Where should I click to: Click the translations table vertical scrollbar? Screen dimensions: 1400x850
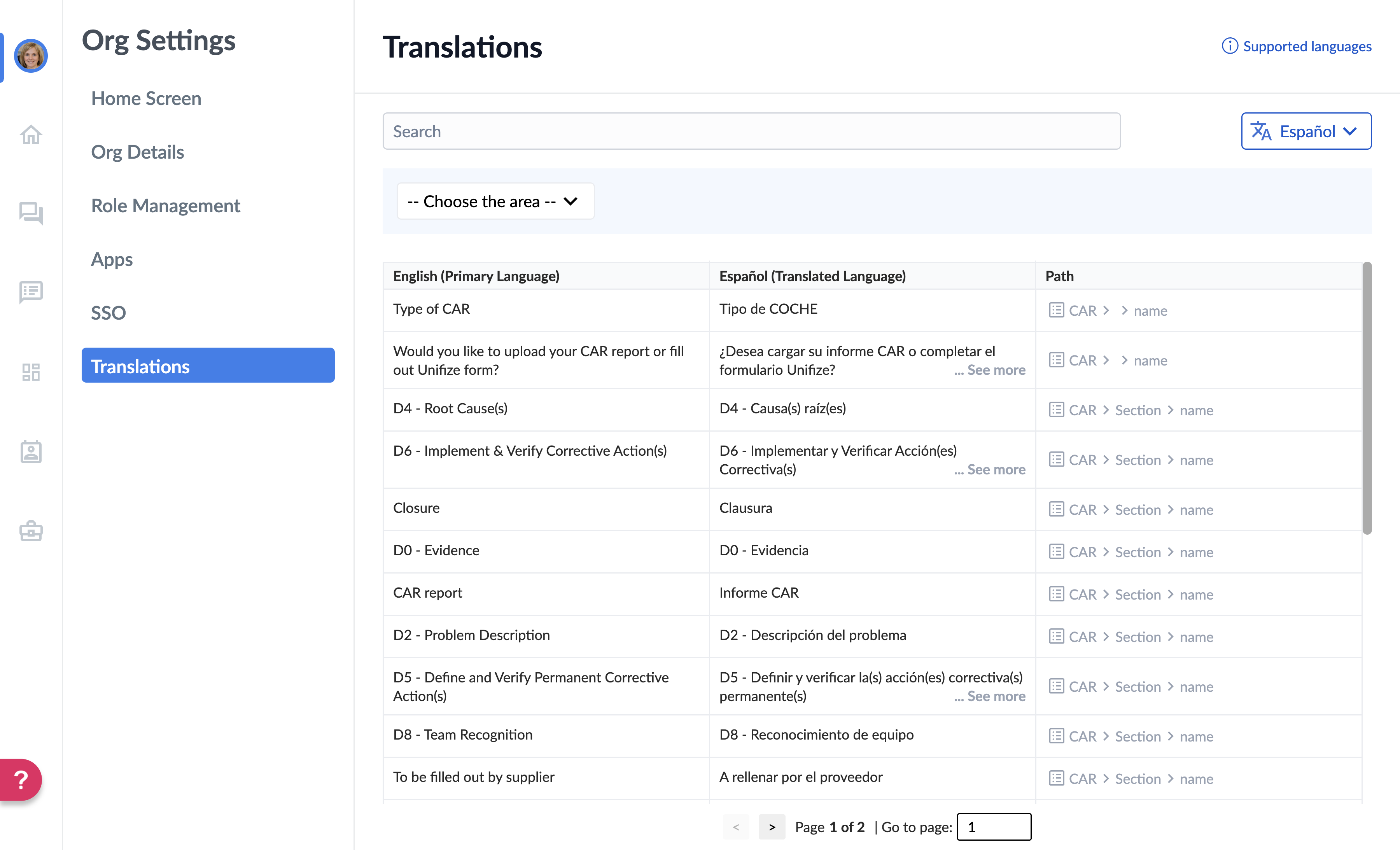tap(1367, 398)
